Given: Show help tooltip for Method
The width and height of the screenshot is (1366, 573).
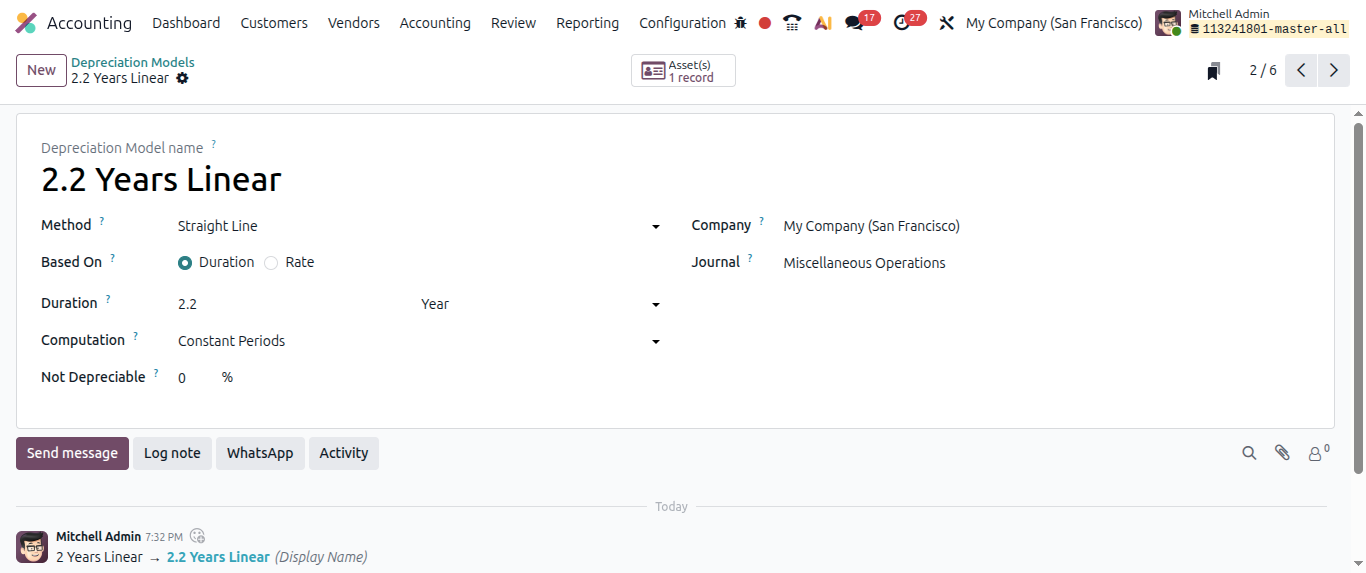Looking at the screenshot, I should pos(101,221).
